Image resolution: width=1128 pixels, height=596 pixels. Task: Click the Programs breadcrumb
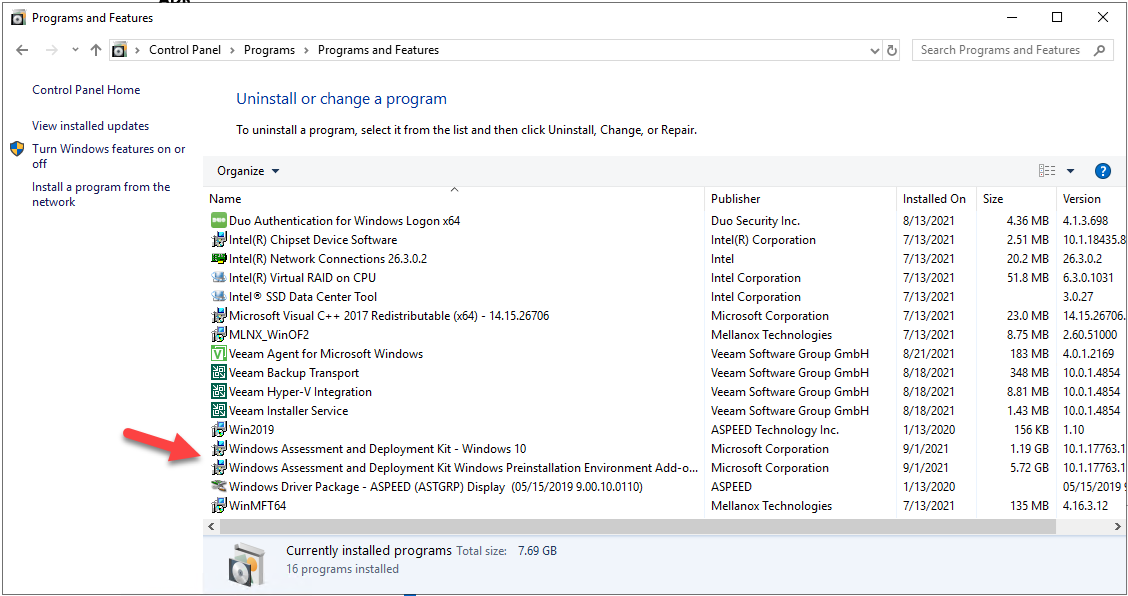tap(269, 50)
